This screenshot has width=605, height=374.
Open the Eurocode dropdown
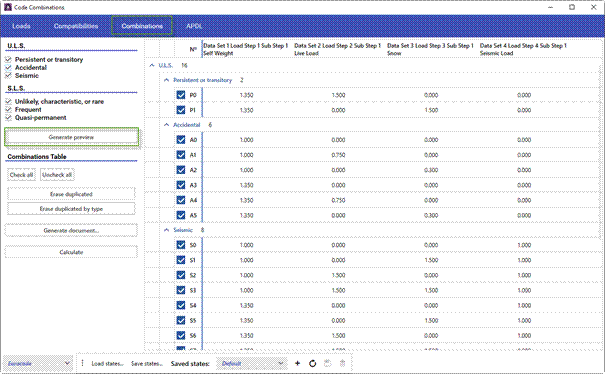pos(38,364)
